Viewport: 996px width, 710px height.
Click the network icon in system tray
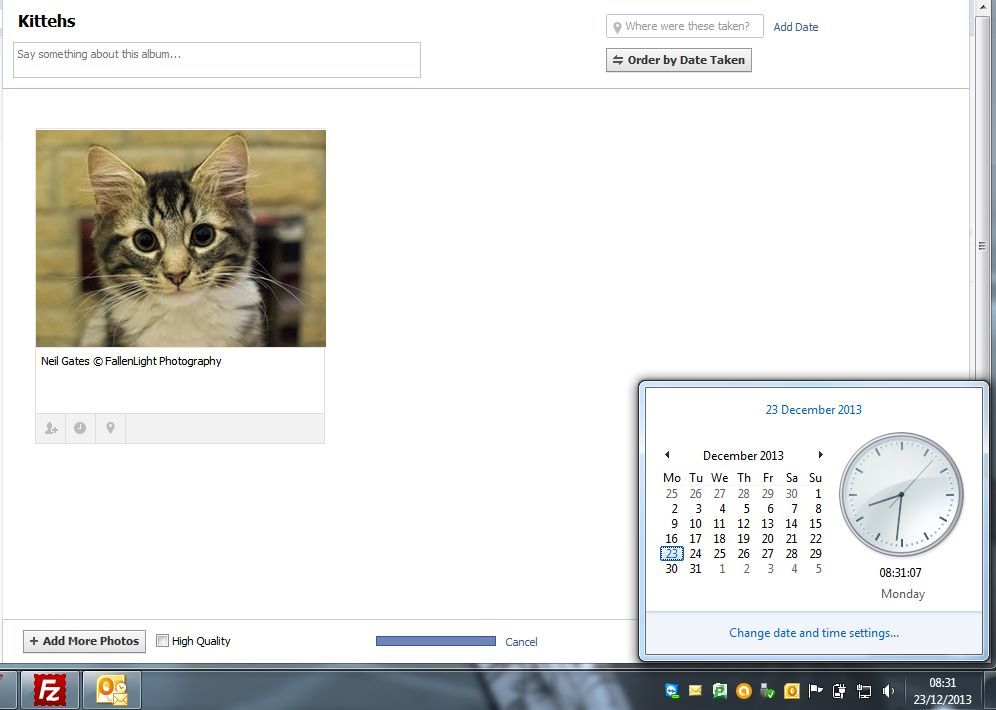[864, 691]
